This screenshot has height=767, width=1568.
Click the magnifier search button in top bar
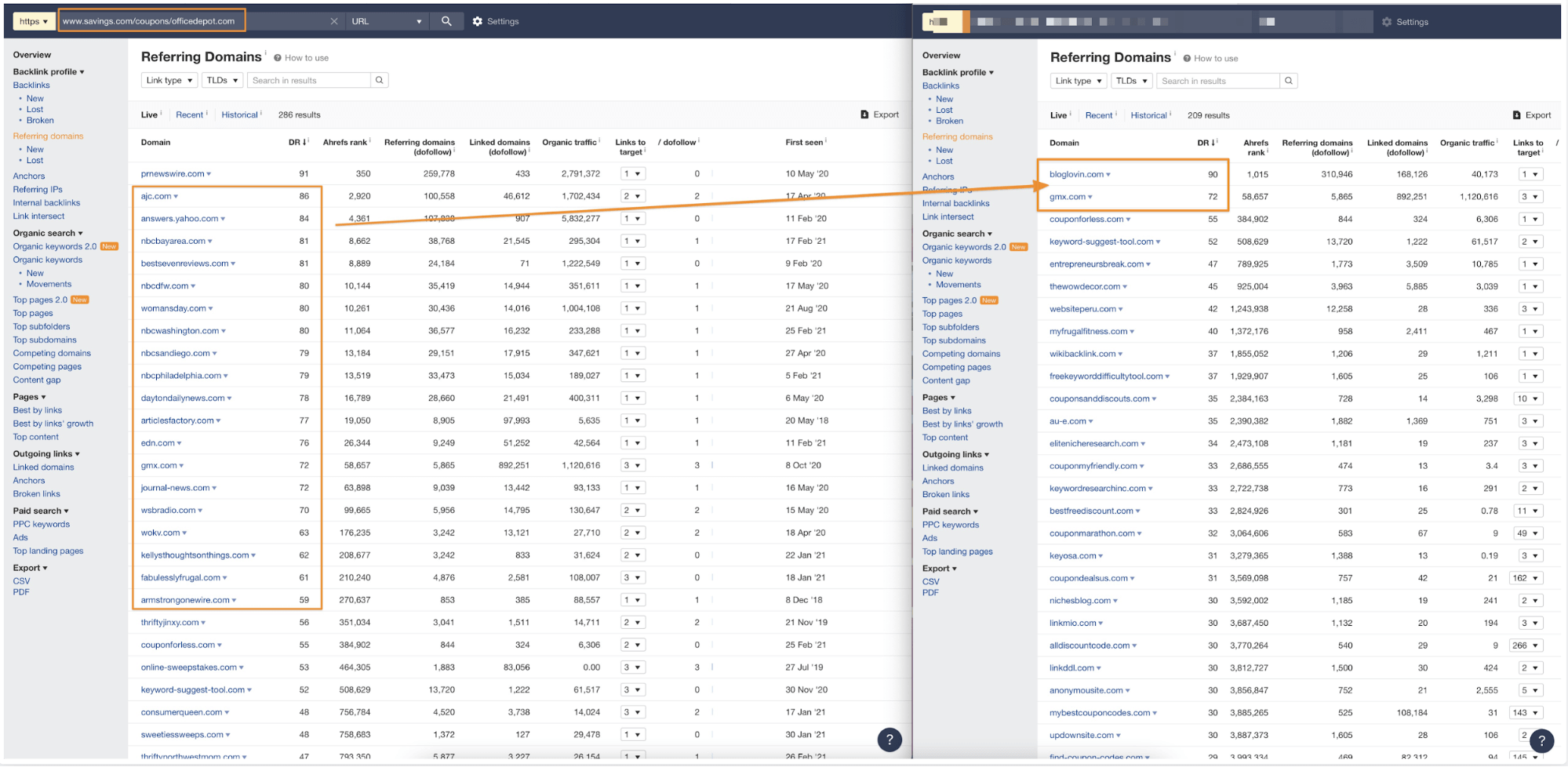(446, 21)
